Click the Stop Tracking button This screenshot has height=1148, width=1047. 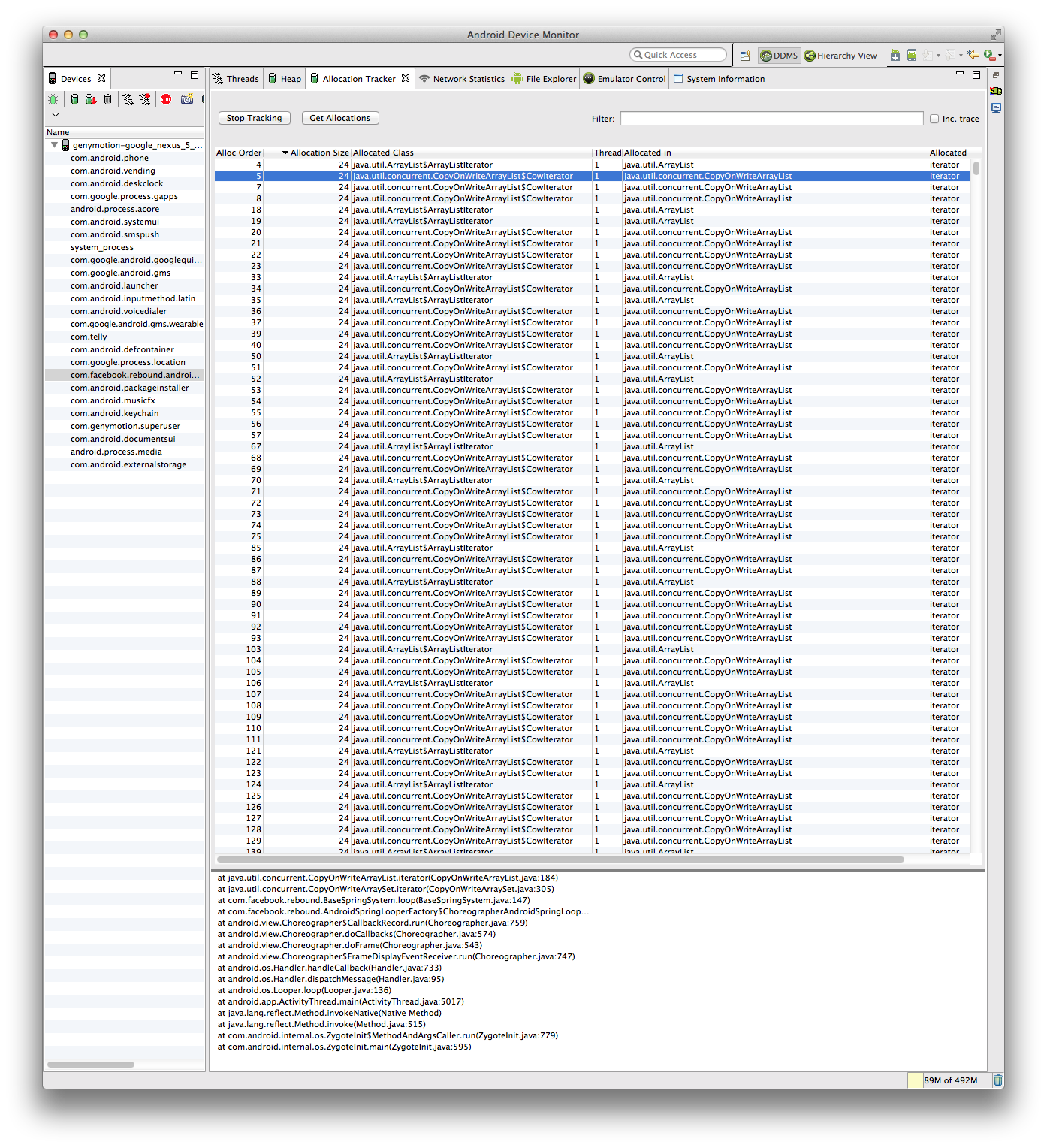254,118
